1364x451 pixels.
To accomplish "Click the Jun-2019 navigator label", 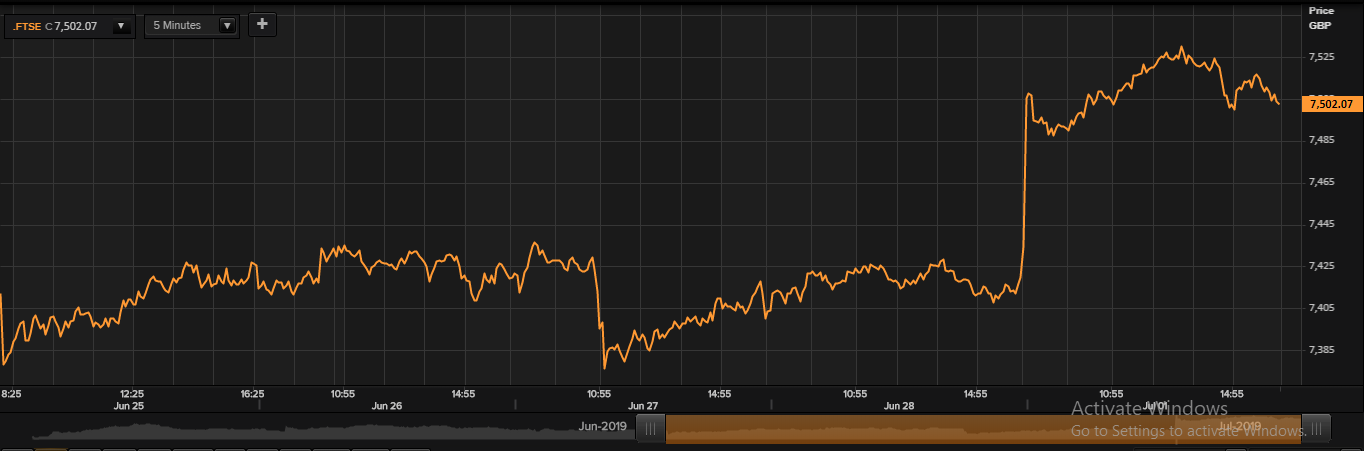I will (603, 426).
